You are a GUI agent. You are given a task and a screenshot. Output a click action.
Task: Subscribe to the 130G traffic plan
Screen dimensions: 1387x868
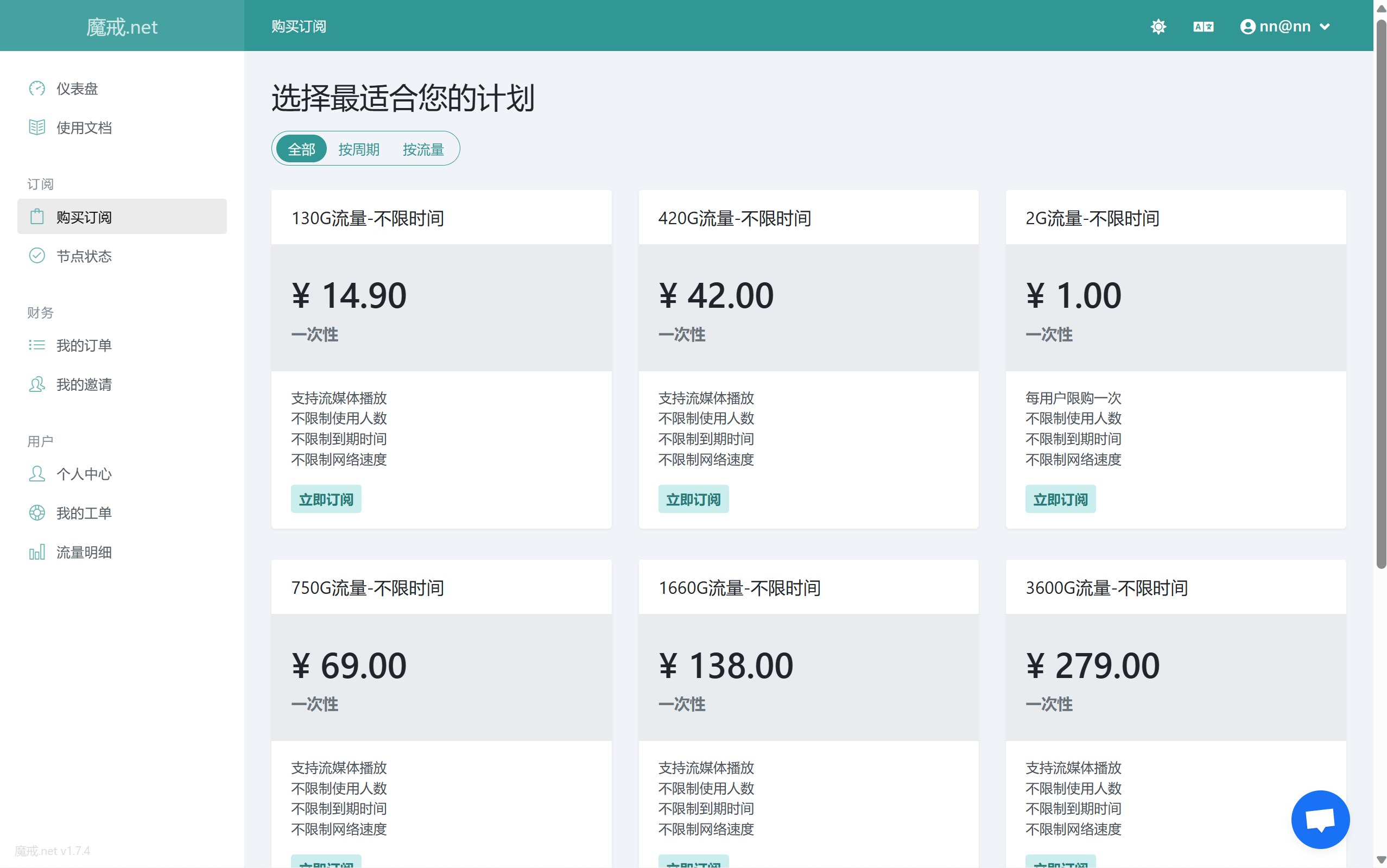(x=326, y=499)
